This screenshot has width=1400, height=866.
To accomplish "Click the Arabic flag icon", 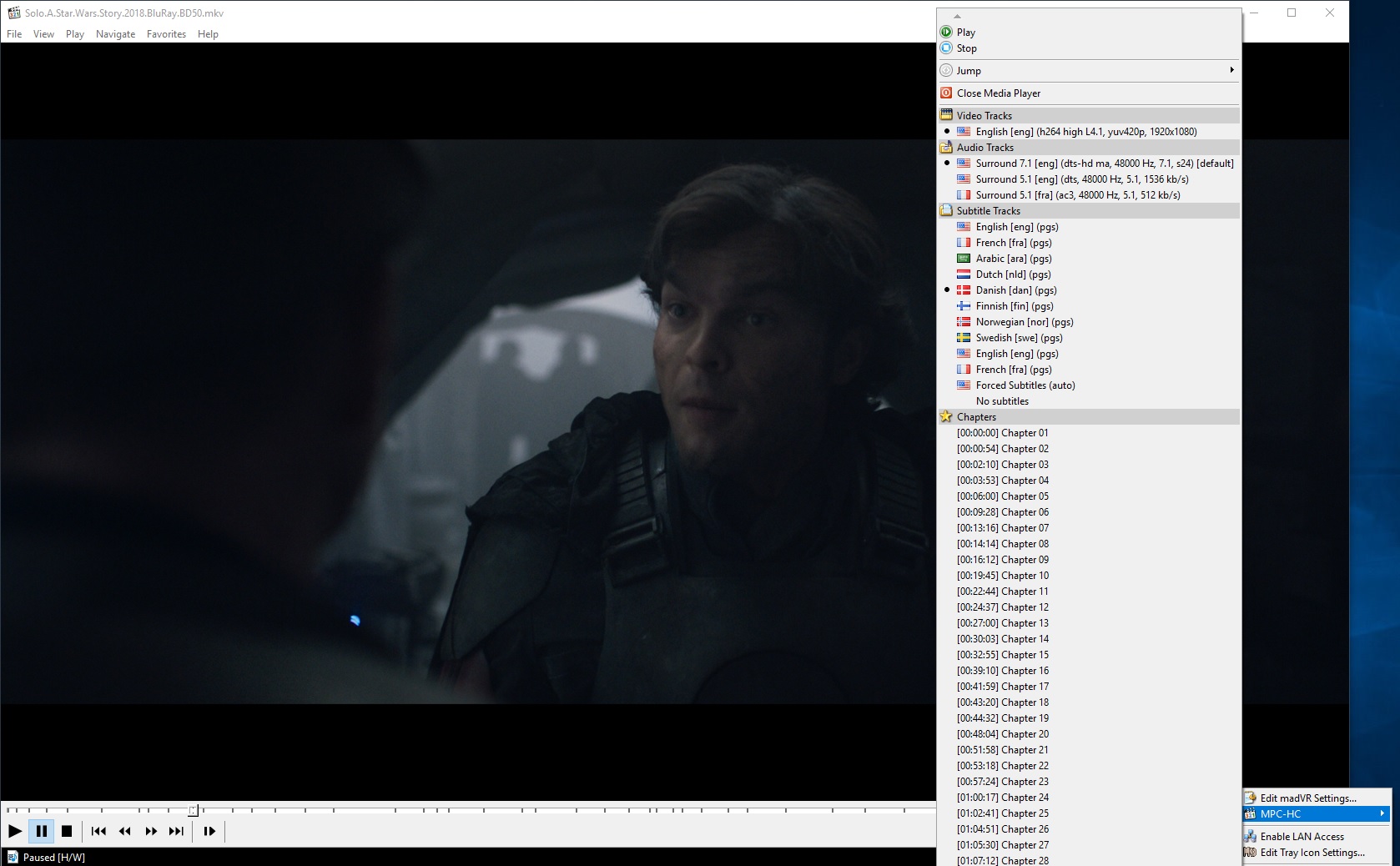I will [964, 259].
